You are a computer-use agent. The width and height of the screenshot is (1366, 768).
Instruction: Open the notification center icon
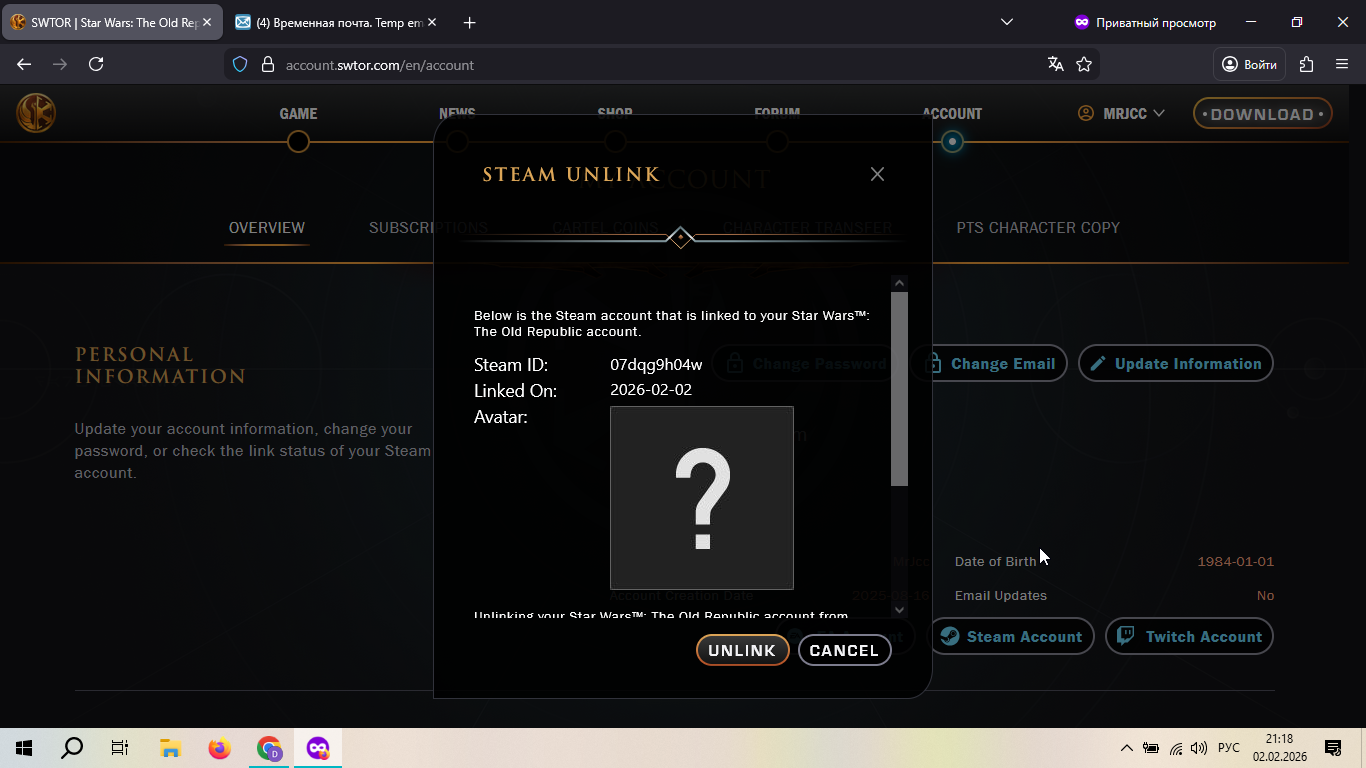click(1333, 748)
